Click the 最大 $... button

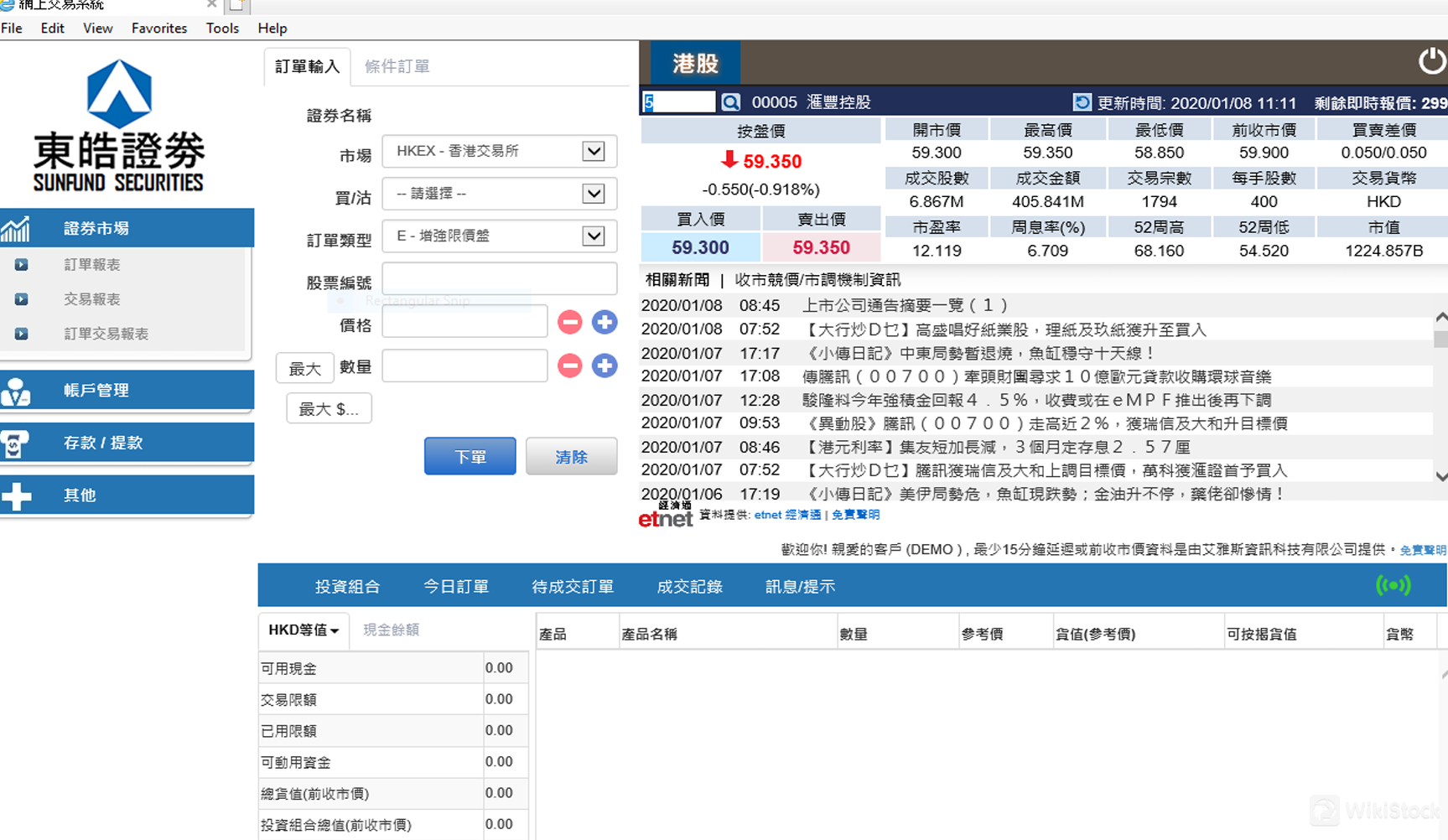point(329,409)
